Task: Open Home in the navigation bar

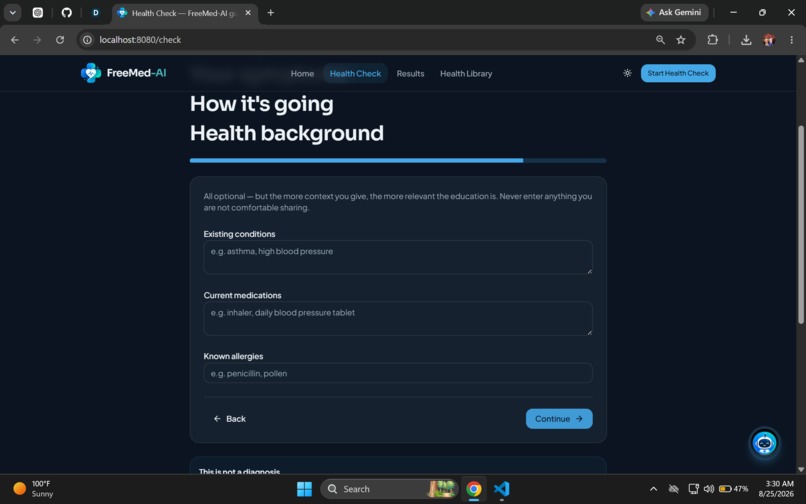Action: [x=302, y=74]
